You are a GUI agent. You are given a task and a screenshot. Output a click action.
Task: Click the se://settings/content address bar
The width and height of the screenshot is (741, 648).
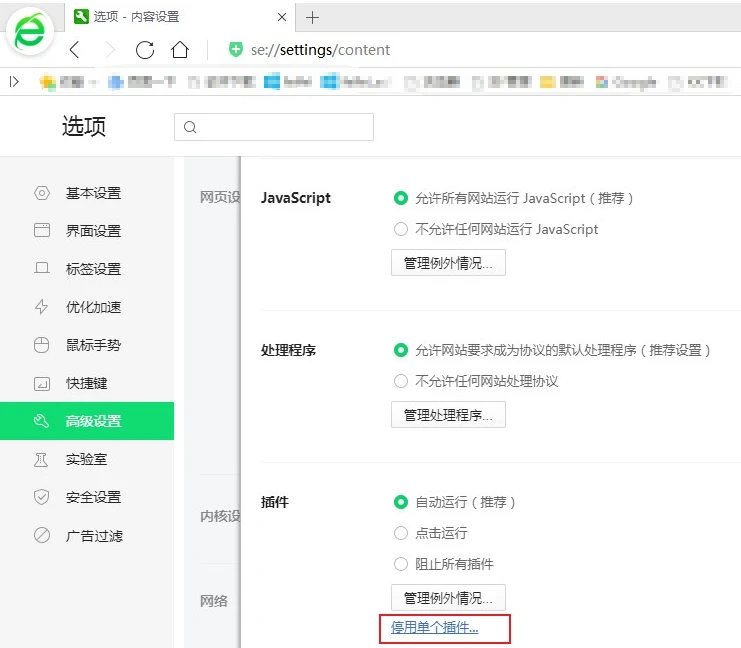tap(320, 50)
